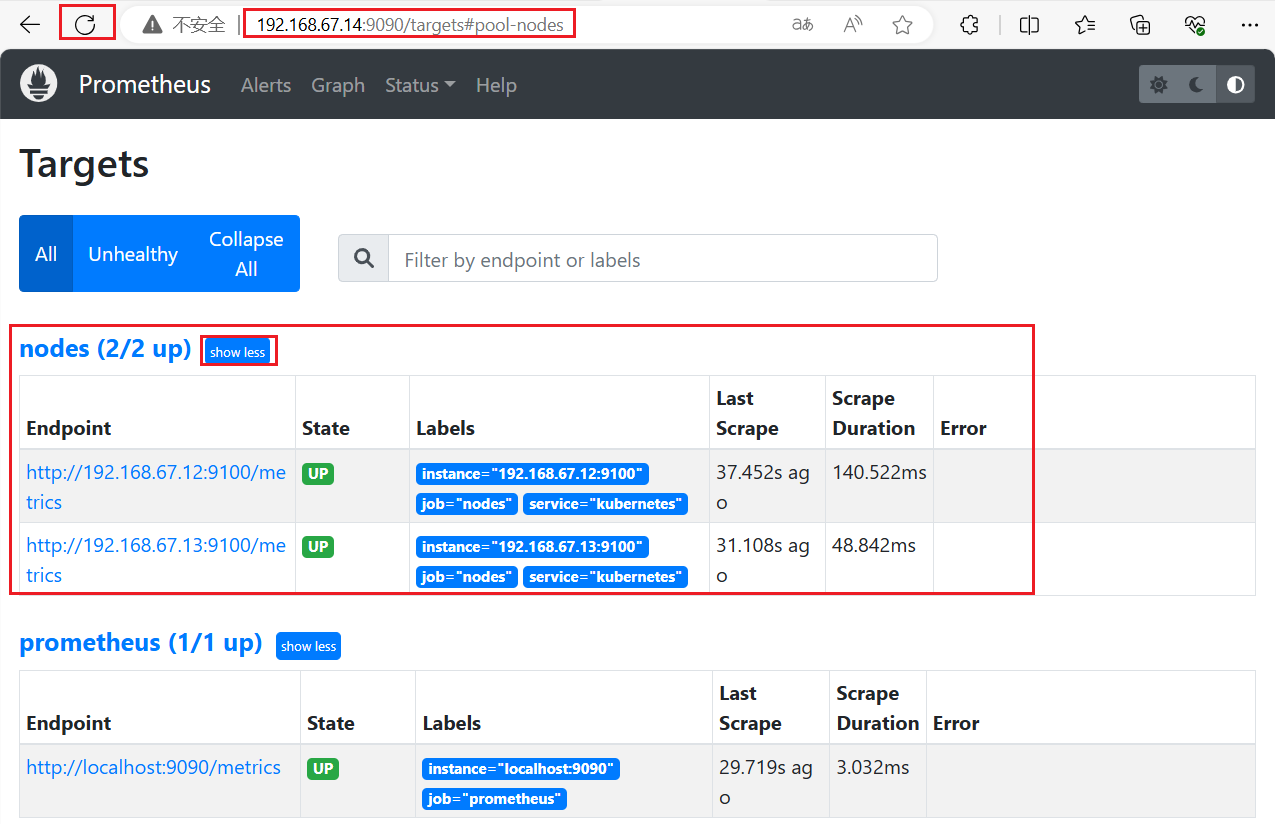The image size is (1275, 824).
Task: Add page to favorites star icon
Action: pyautogui.click(x=903, y=25)
